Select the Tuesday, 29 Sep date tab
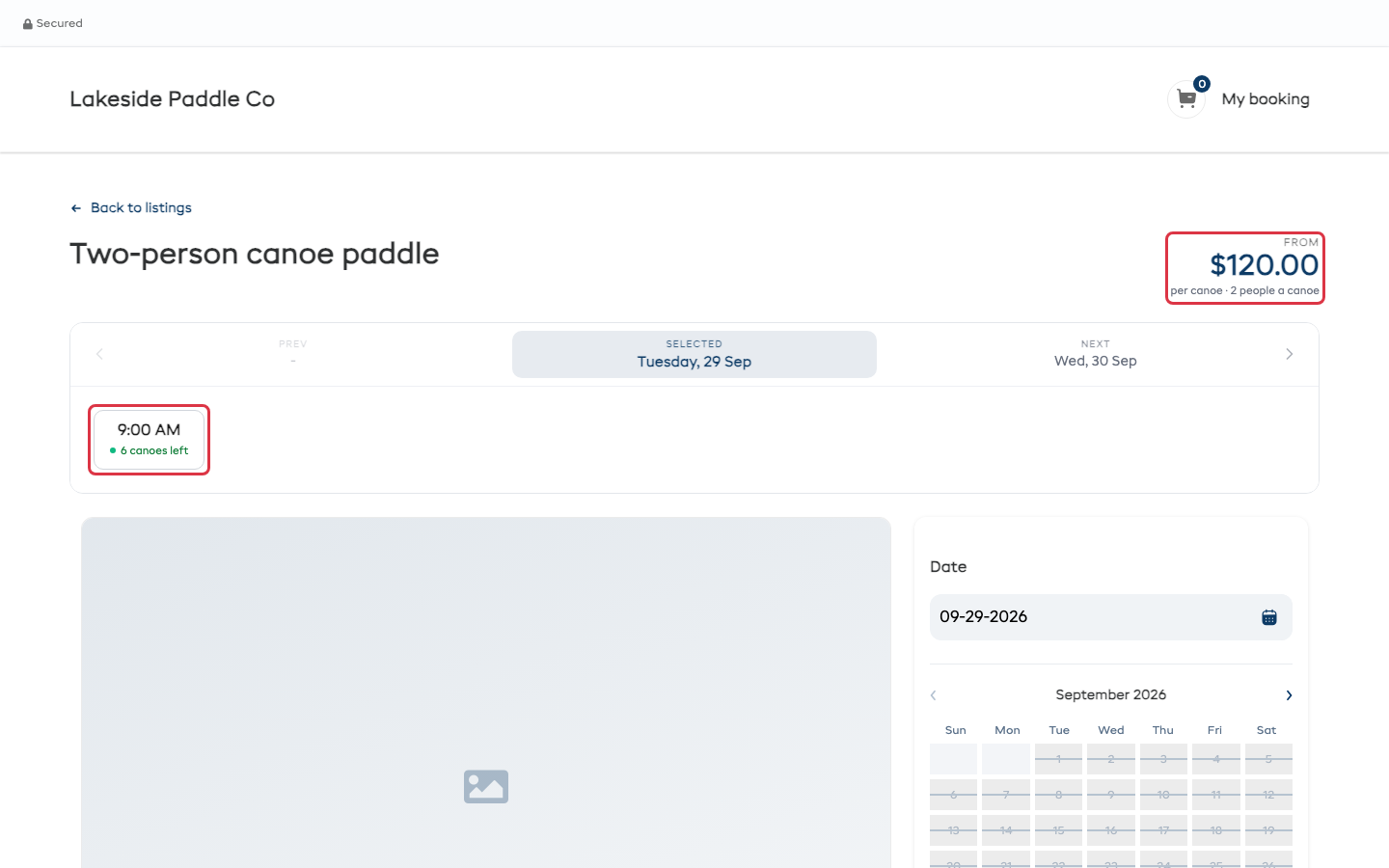1389x868 pixels. point(694,354)
